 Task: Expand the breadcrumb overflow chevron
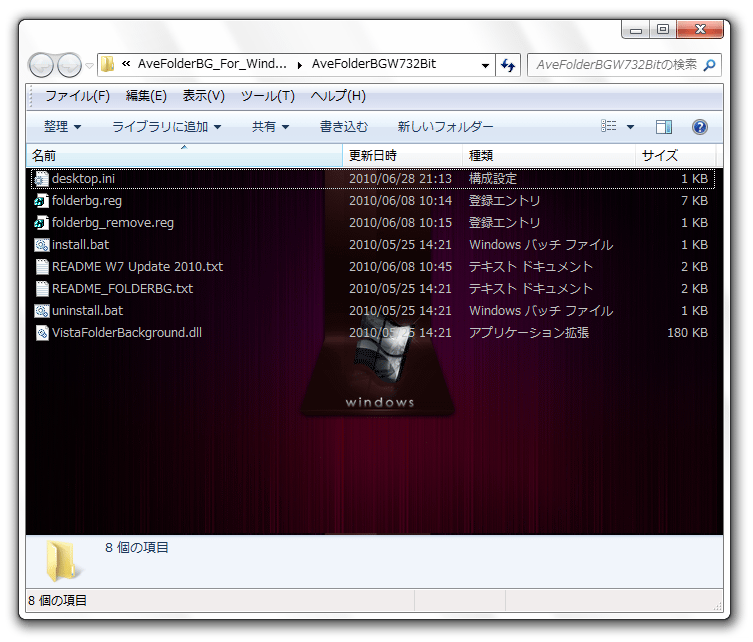pos(126,63)
